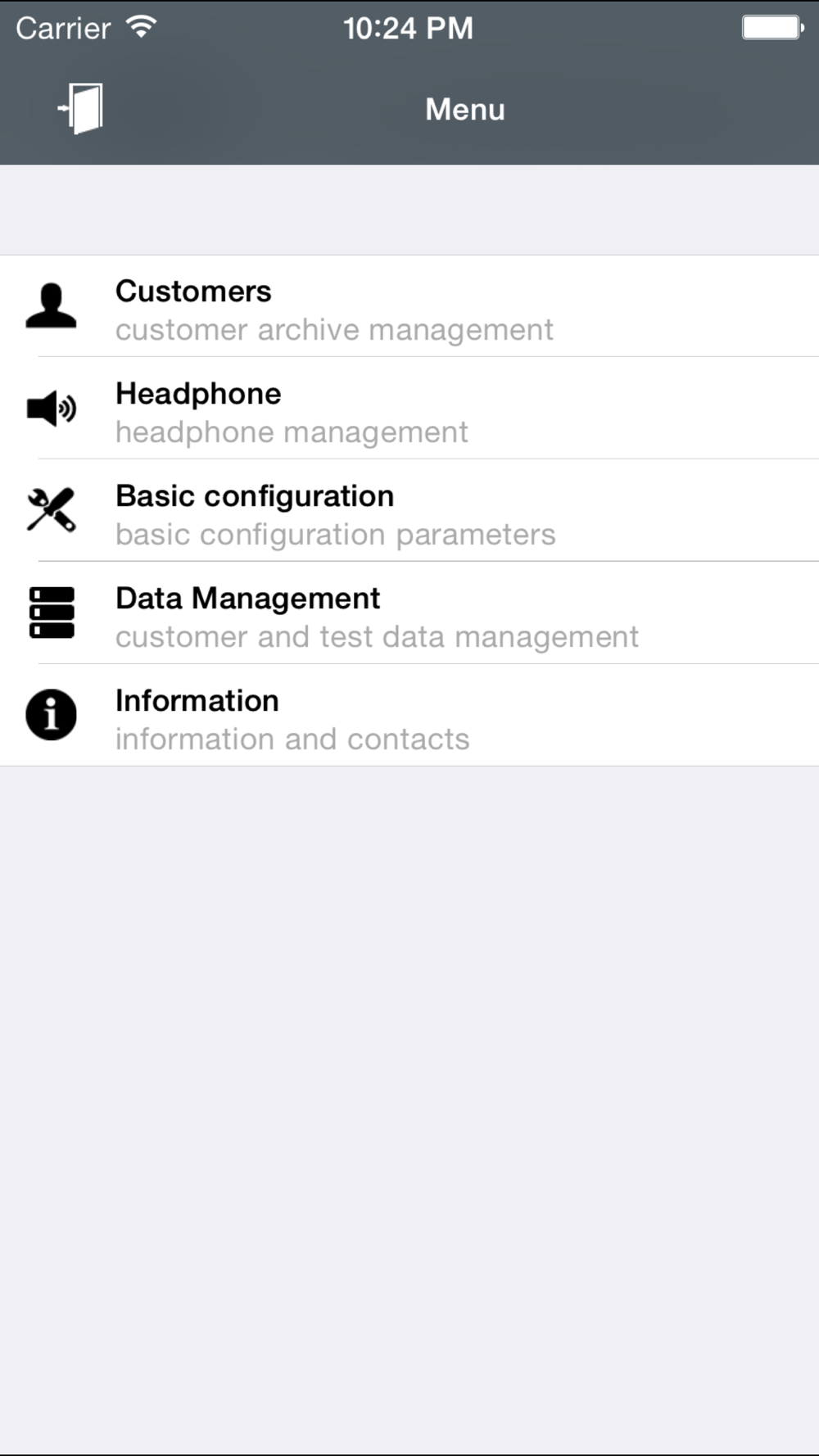
Task: Click the Headphone speaker icon
Action: (51, 408)
